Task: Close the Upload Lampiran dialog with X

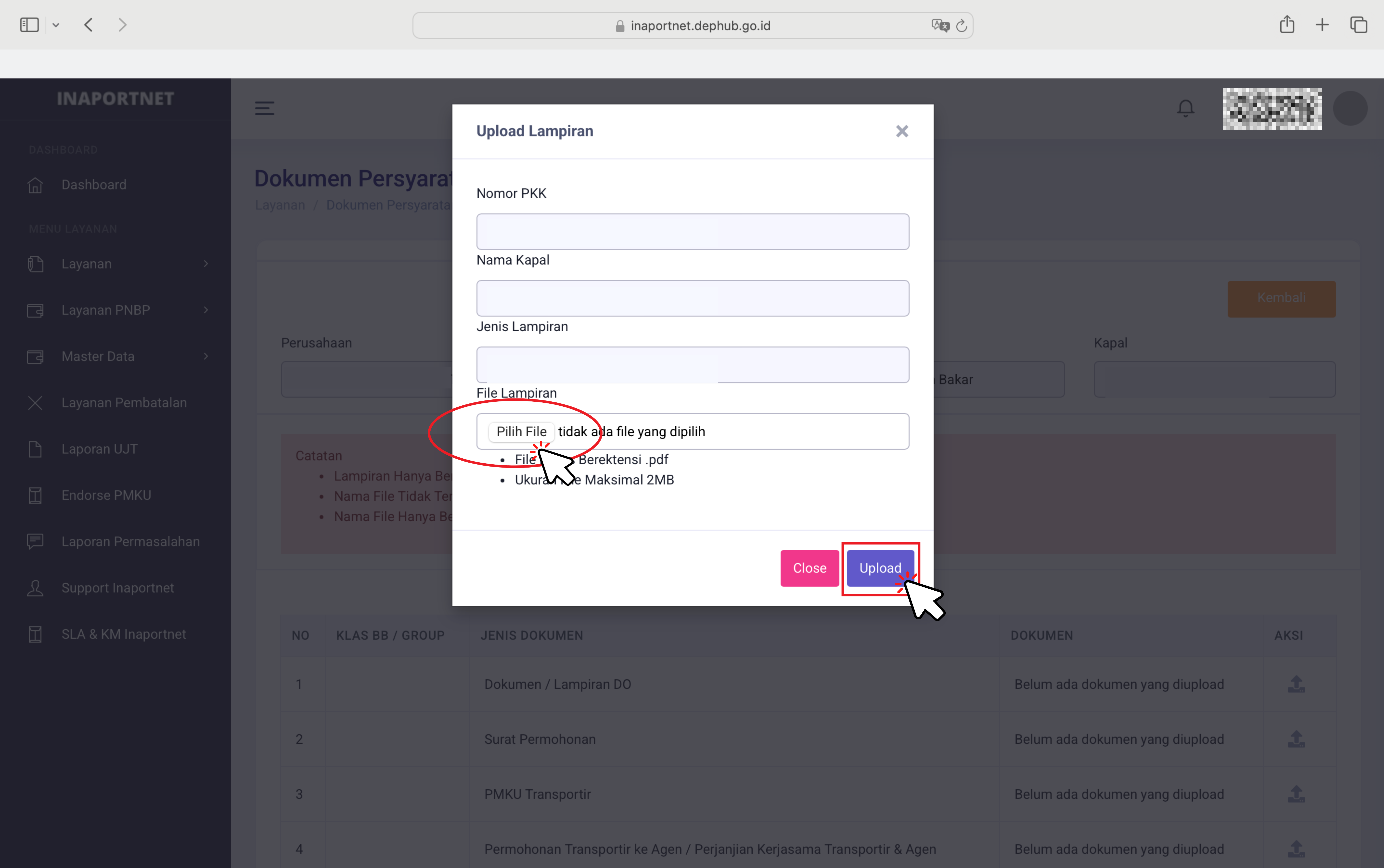Action: click(902, 132)
